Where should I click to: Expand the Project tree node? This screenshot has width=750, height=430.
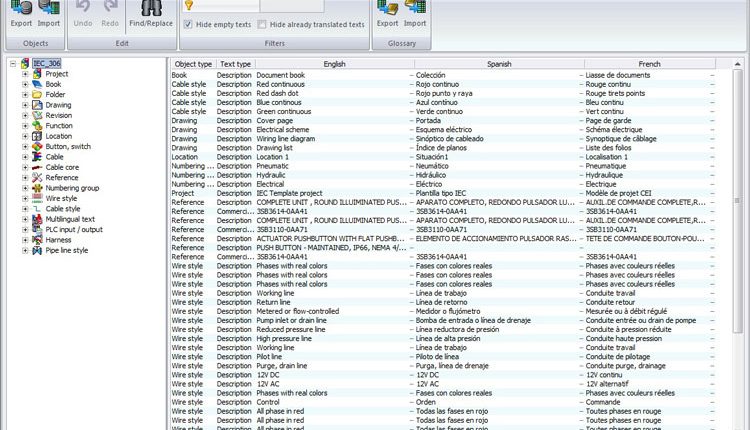pos(25,74)
